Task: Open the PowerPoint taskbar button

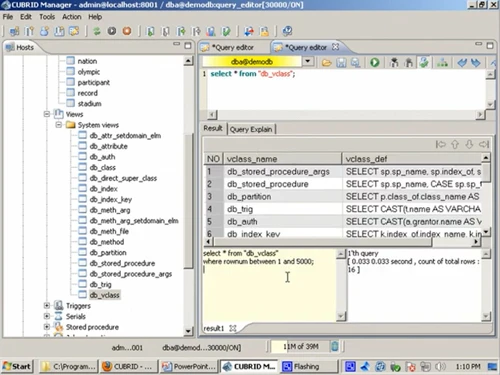Action: [189, 366]
